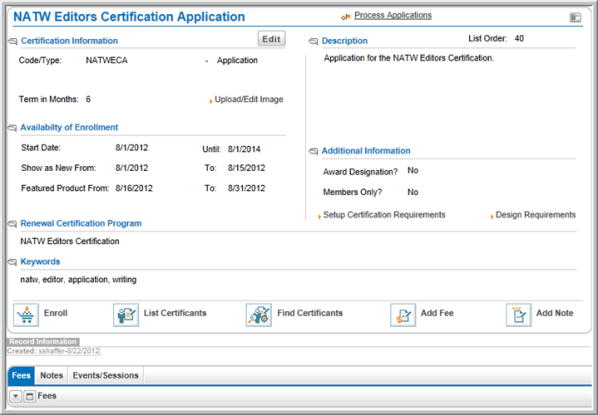Click the Featured Product From date 8/16/2012
Screen dimensions: 598x415
click(134, 188)
